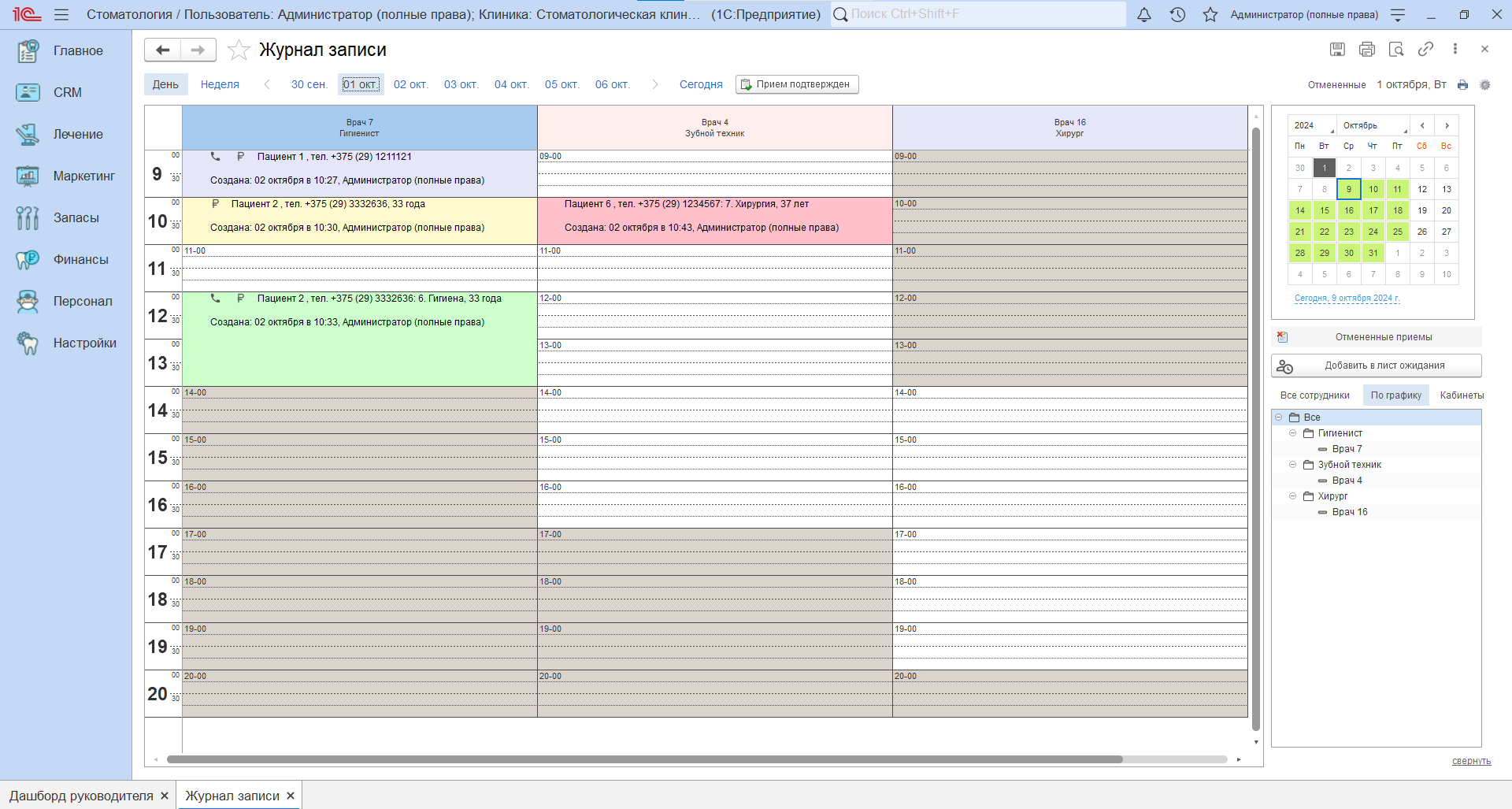Select the По графику staff filter
Viewport: 1512px width, 809px height.
1395,395
